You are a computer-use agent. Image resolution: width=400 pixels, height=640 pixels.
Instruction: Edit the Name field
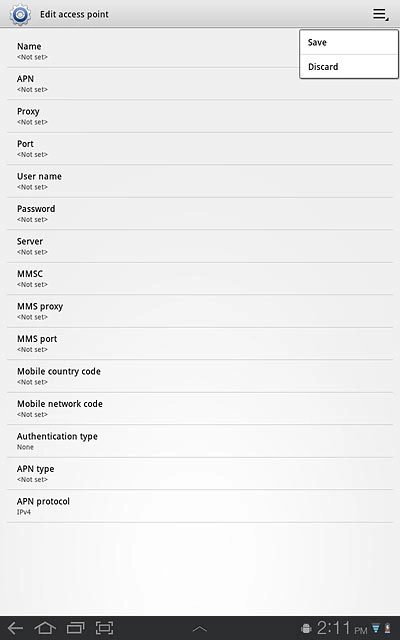[153, 51]
